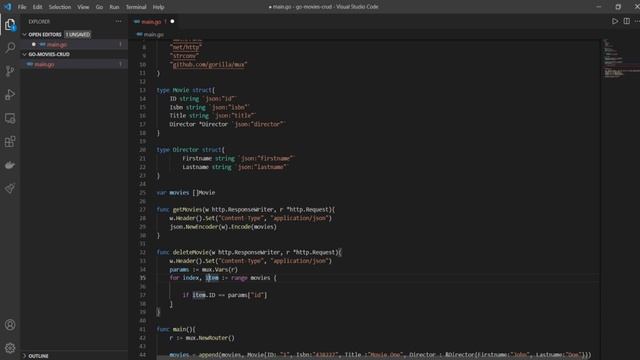Click the Split Editor Right icon
The width and height of the screenshot is (640, 360).
pos(627,21)
